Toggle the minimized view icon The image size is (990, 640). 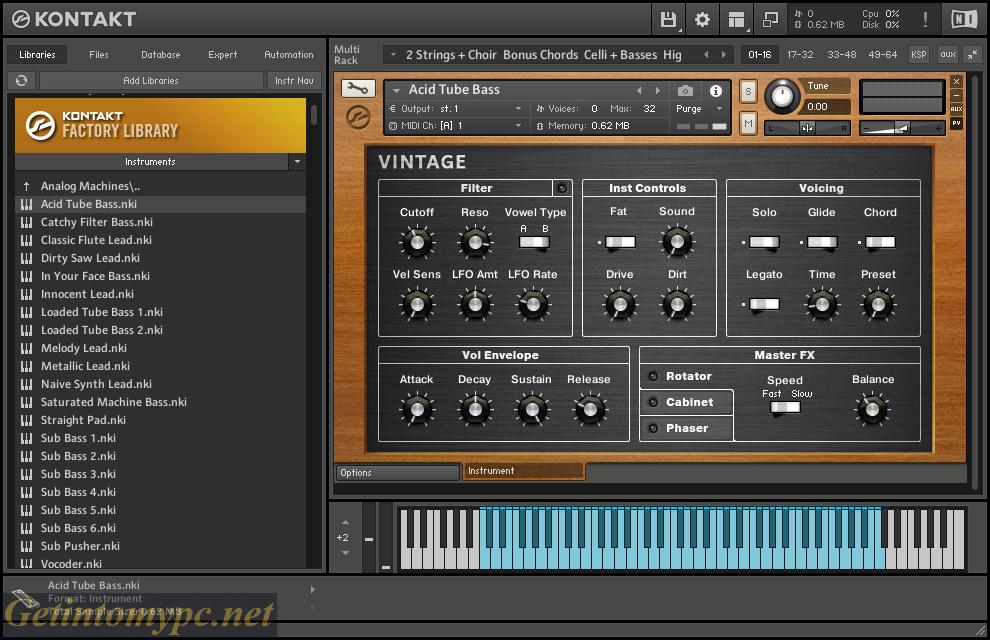(x=770, y=20)
